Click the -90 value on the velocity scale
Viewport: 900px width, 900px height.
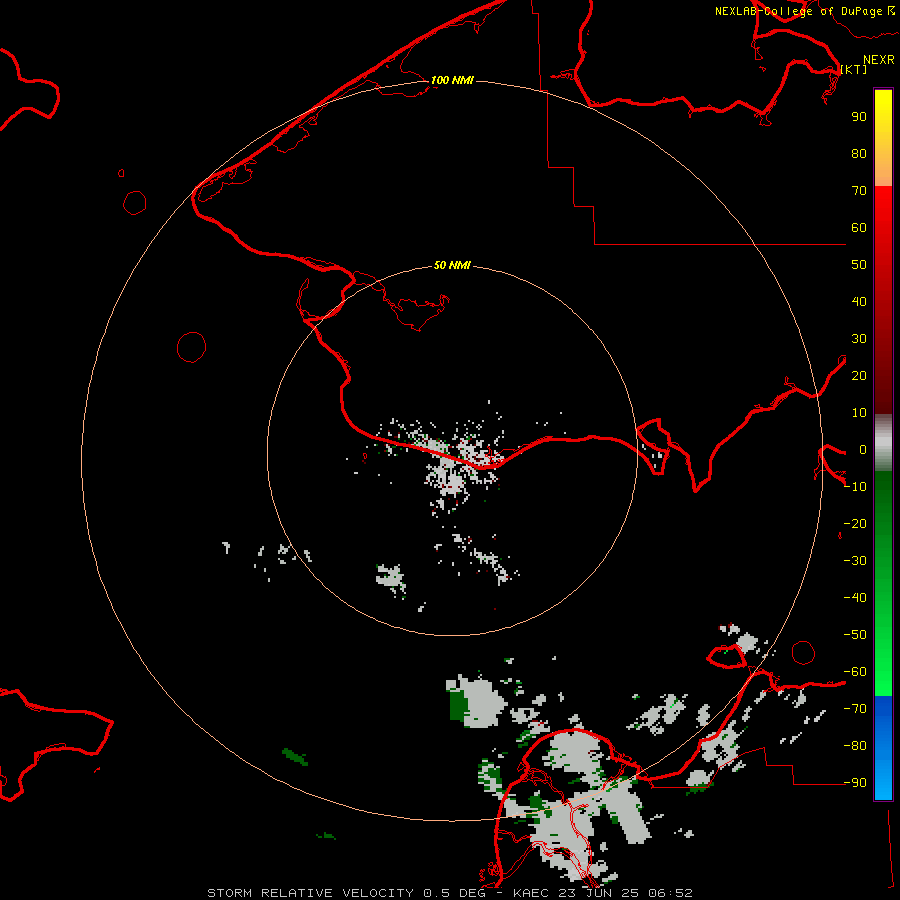pos(855,782)
